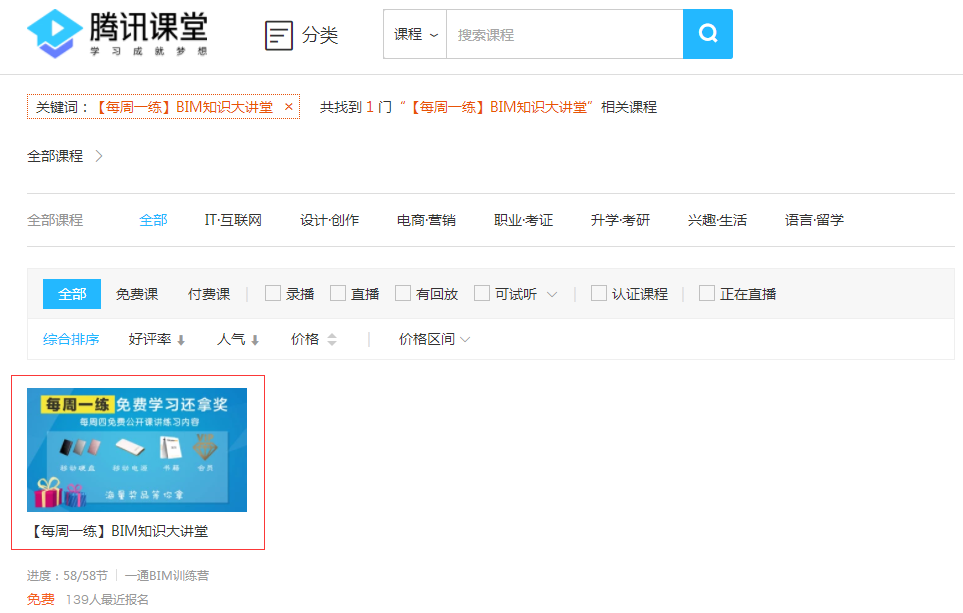This screenshot has height=613, width=963.
Task: Click the 分类 label text
Action: coord(320,35)
